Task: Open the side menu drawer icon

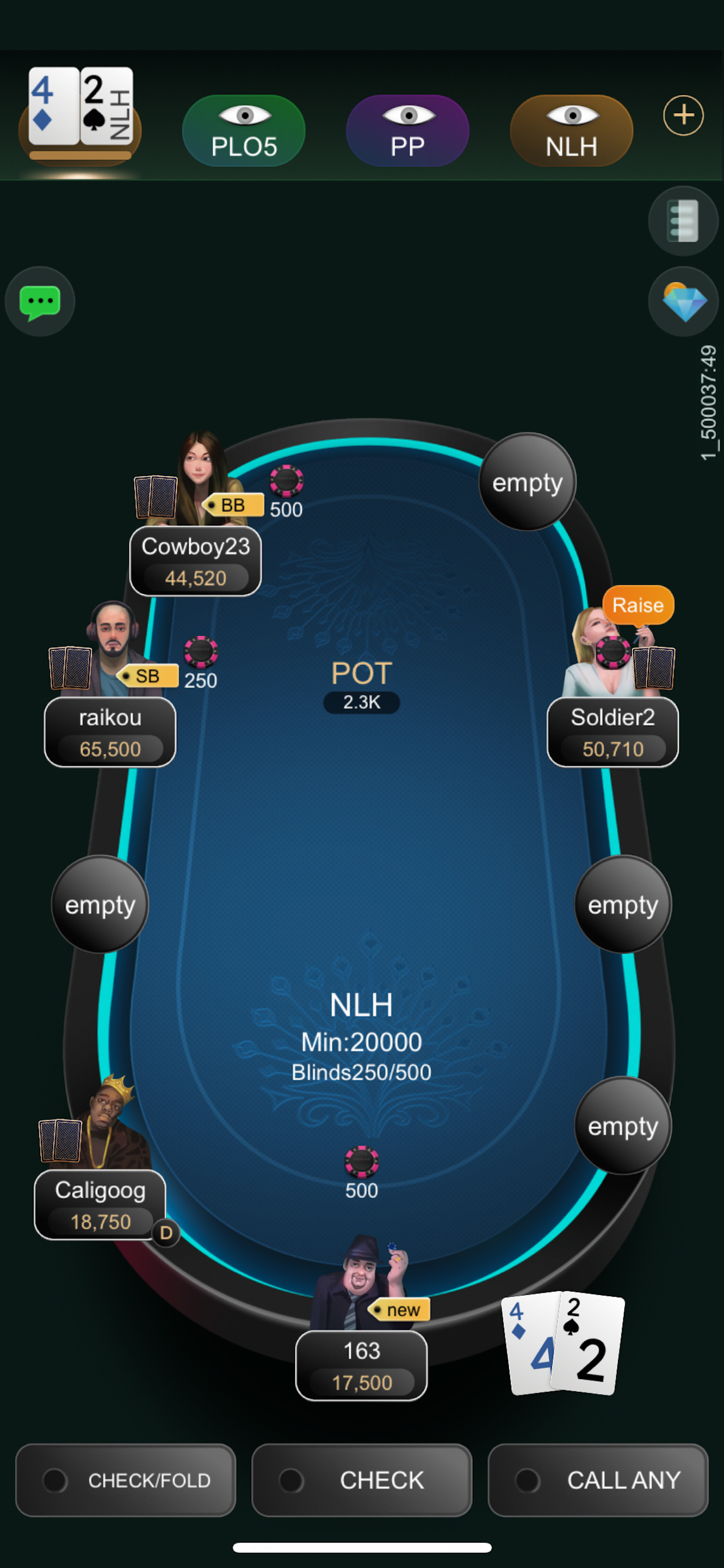Action: (x=684, y=221)
